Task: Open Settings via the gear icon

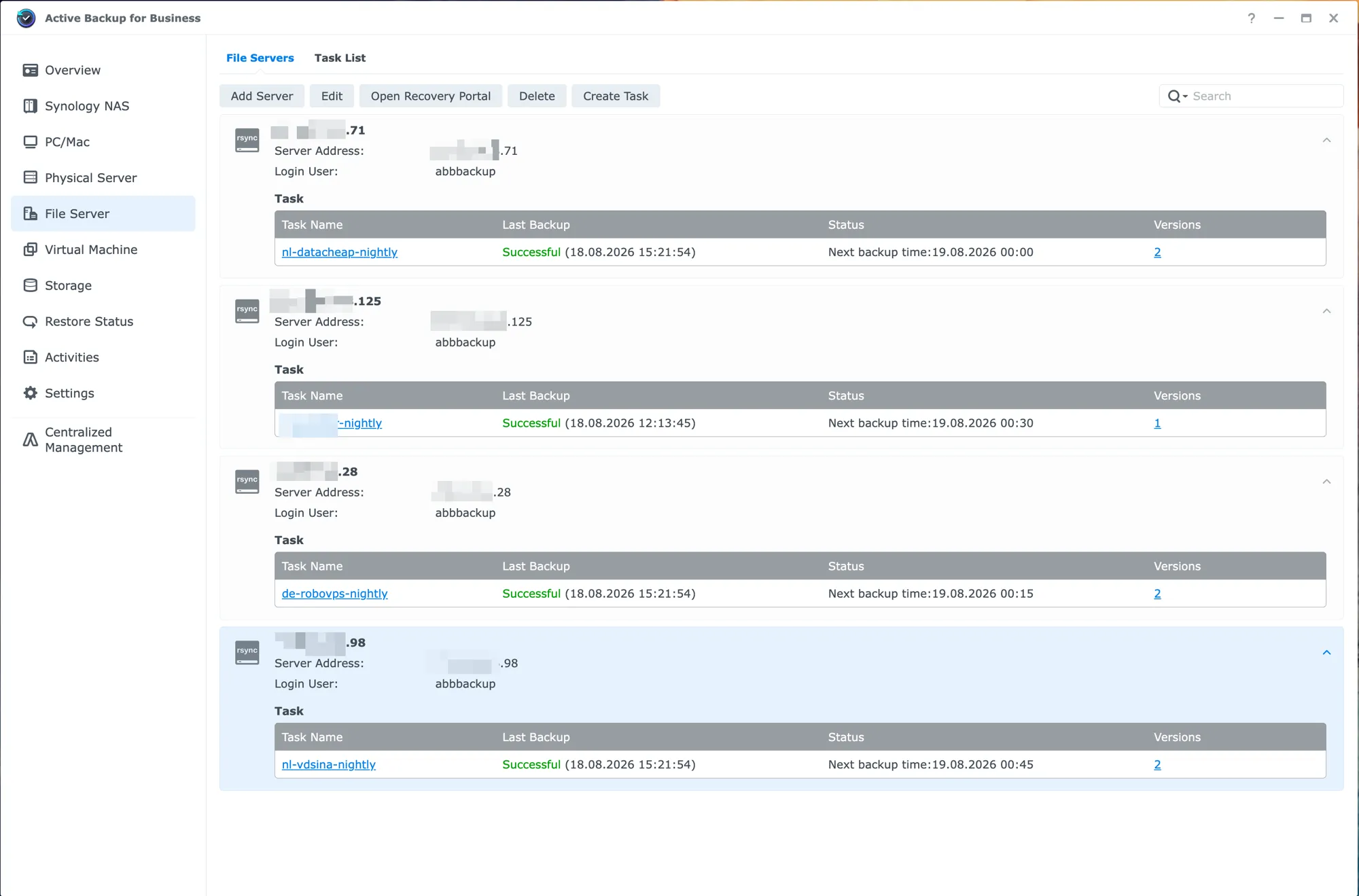Action: 30,393
